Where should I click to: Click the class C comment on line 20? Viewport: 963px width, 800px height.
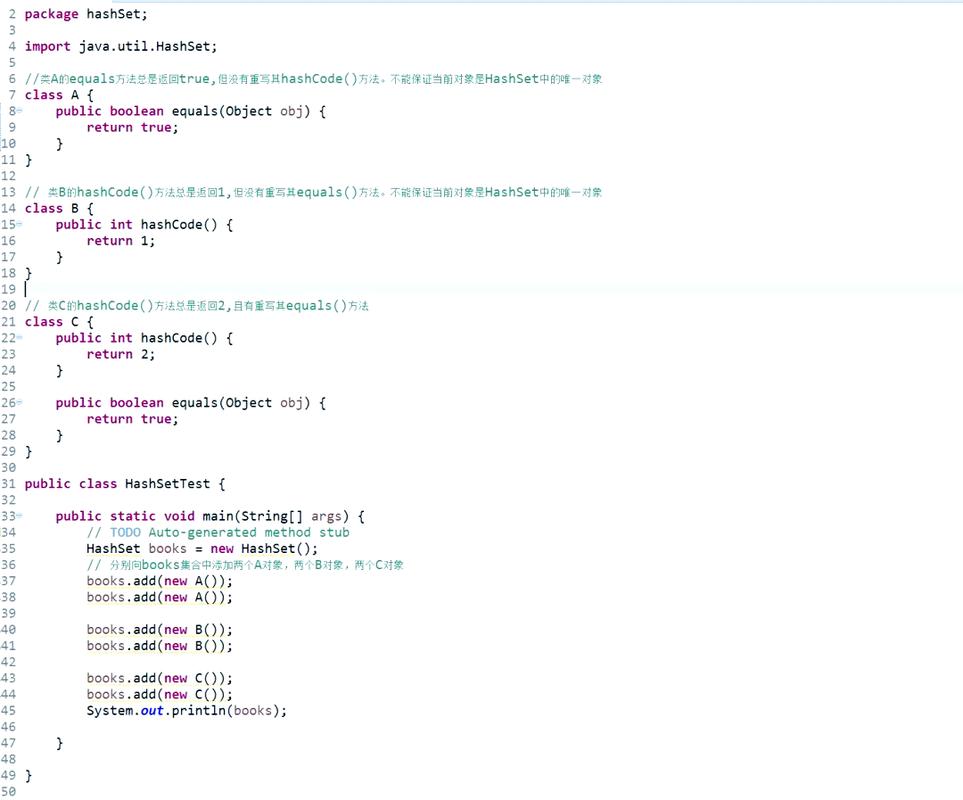click(197, 306)
